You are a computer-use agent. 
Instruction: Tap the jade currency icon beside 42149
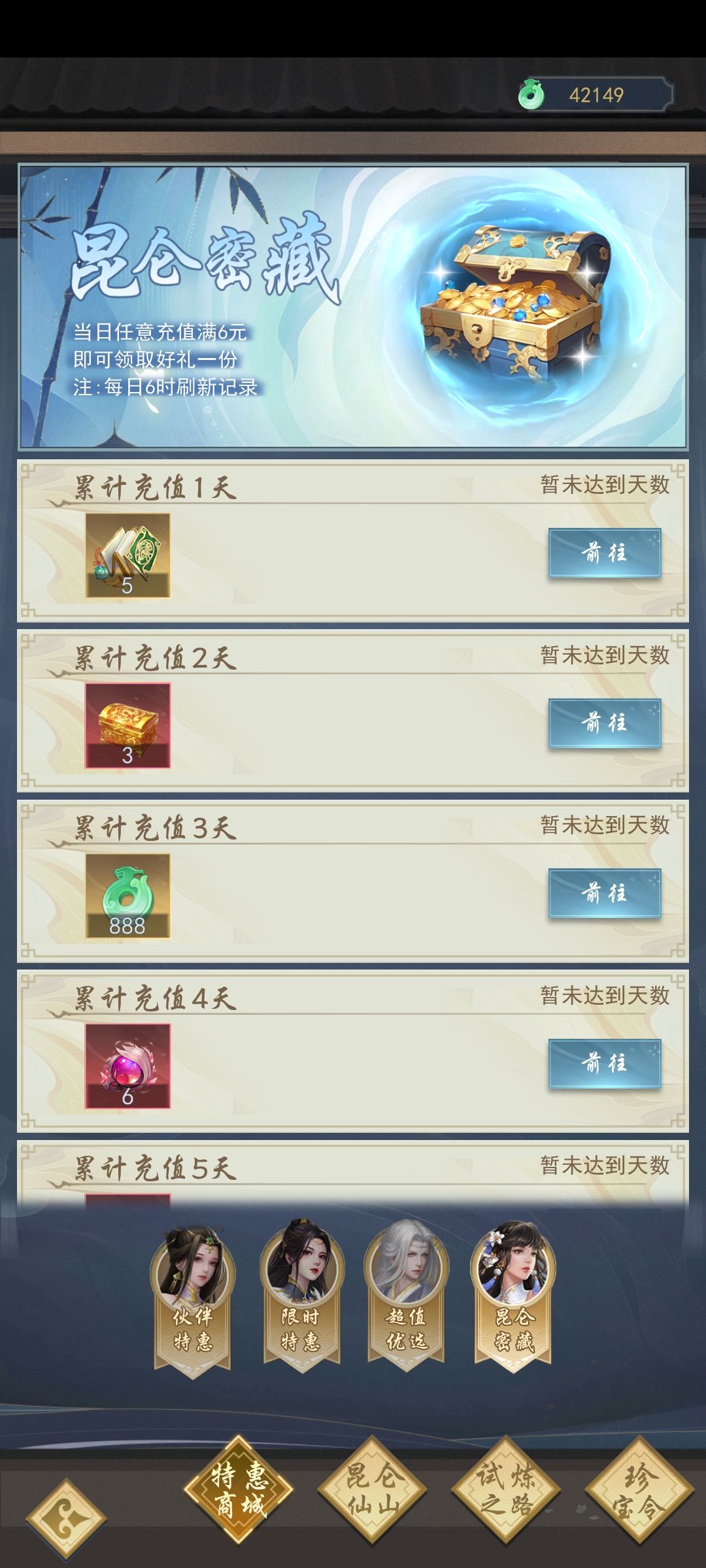point(531,94)
